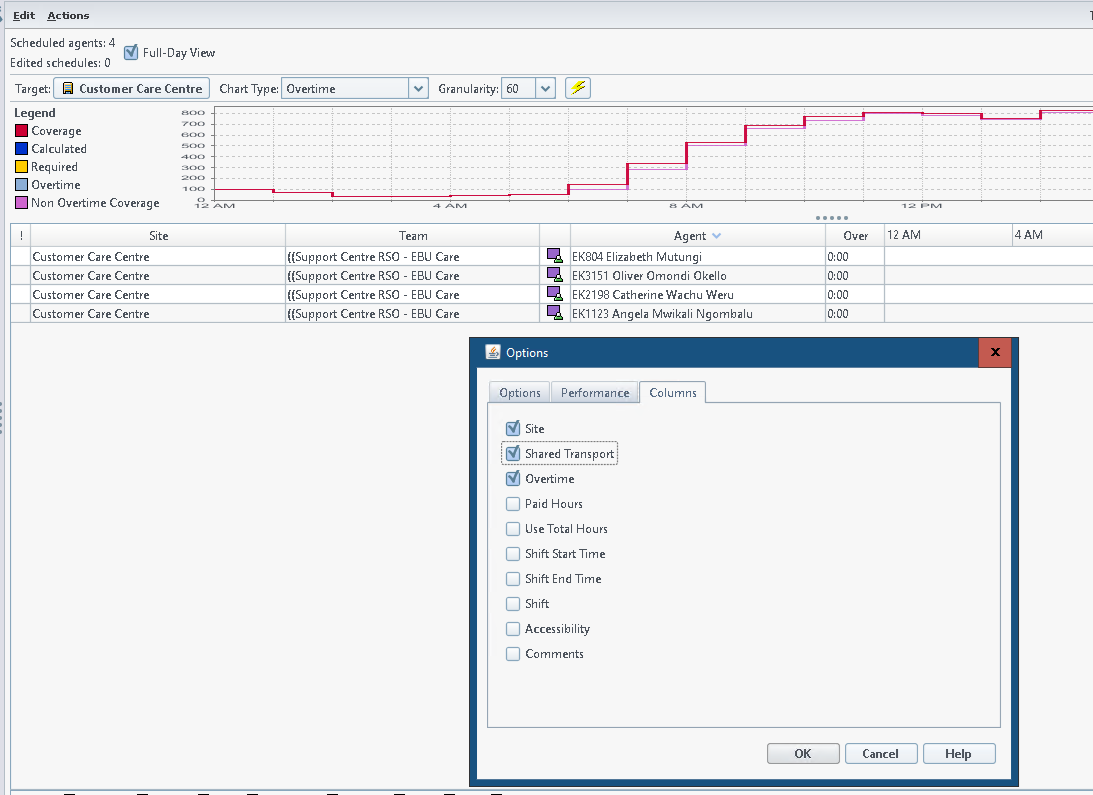Click agent status icon for Oliver Omondi Okello
This screenshot has height=795, width=1093.
pos(554,275)
